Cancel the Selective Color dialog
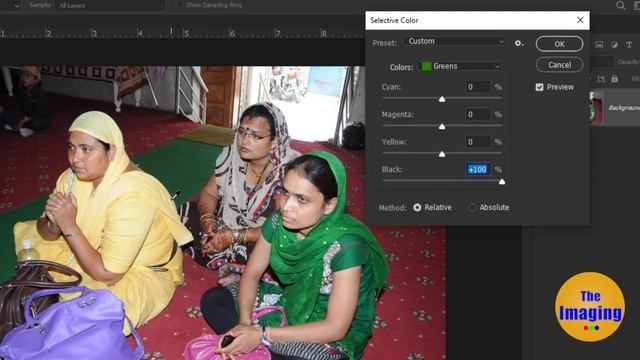Image resolution: width=640 pixels, height=360 pixels. coord(559,65)
